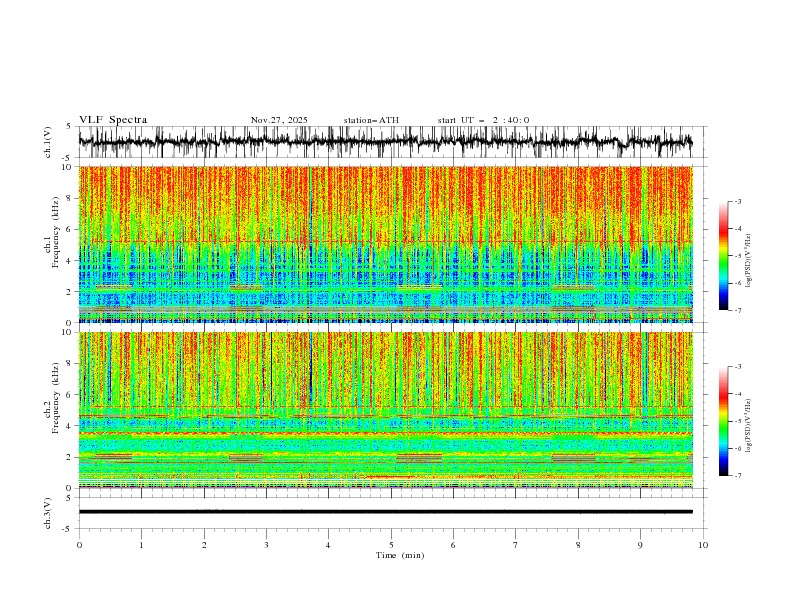Click the "10" tick on the time axis

703,545
